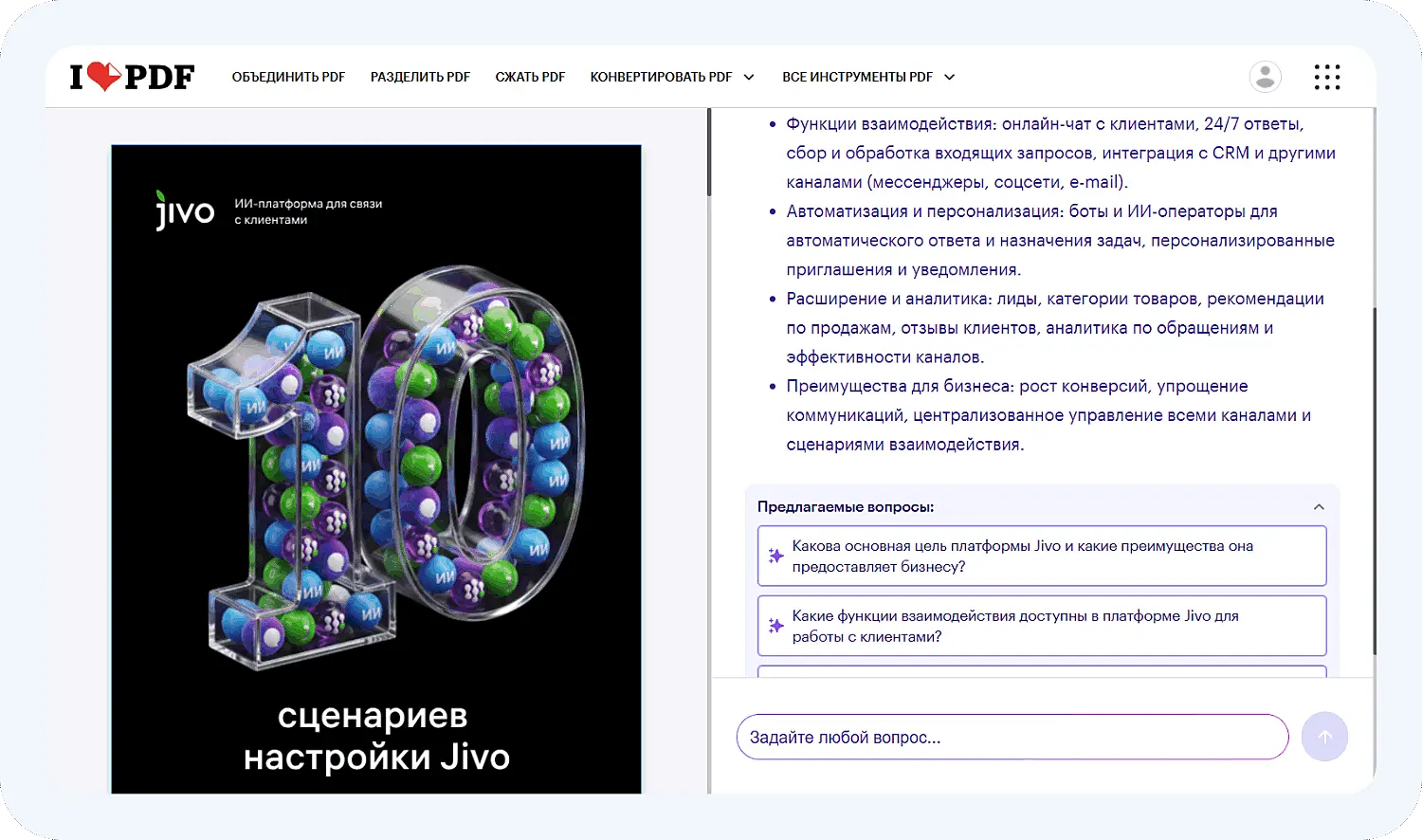Image resolution: width=1422 pixels, height=840 pixels.
Task: Click the 'Предлагаемые вопросы:' heading
Action: [x=846, y=507]
